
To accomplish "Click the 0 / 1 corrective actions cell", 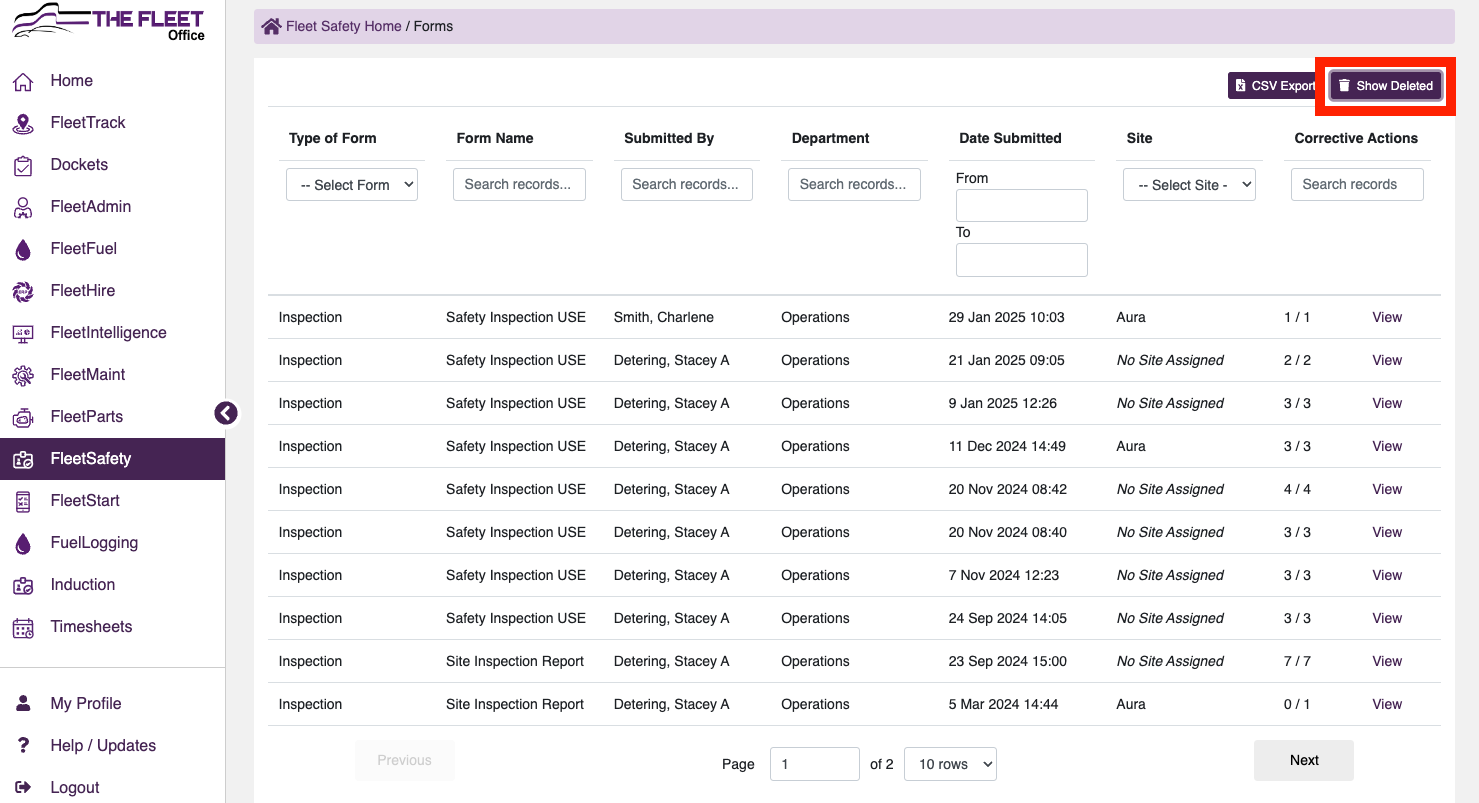I will click(x=1297, y=705).
